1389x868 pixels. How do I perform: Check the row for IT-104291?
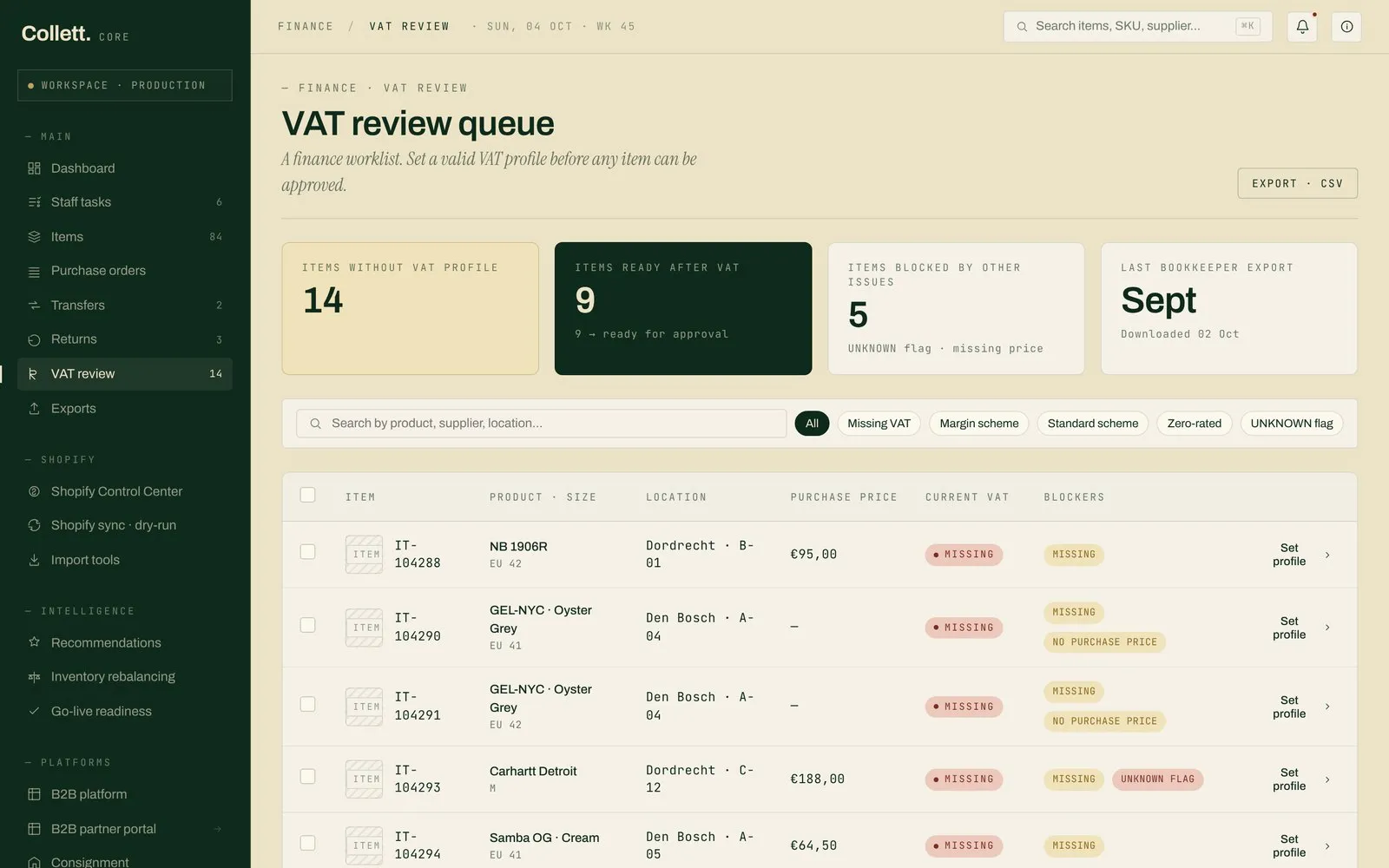[307, 704]
